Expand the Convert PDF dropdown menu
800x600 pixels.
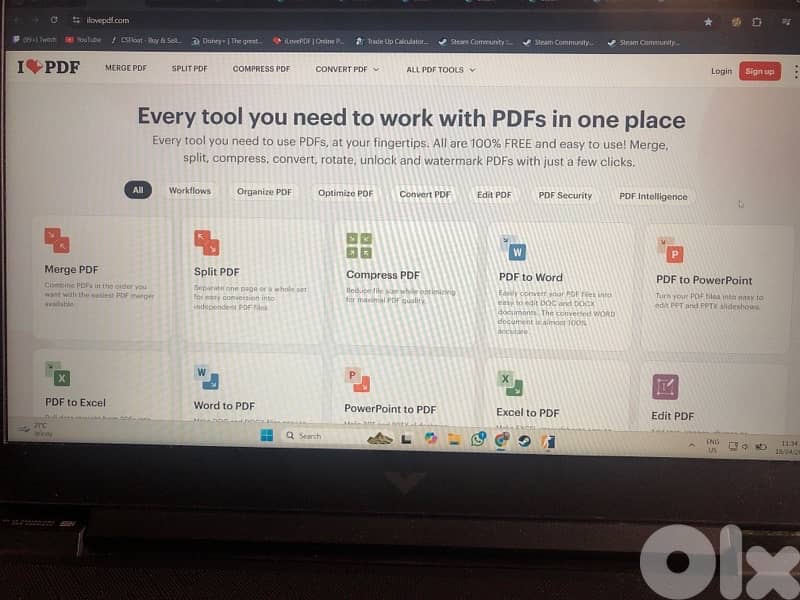point(348,69)
